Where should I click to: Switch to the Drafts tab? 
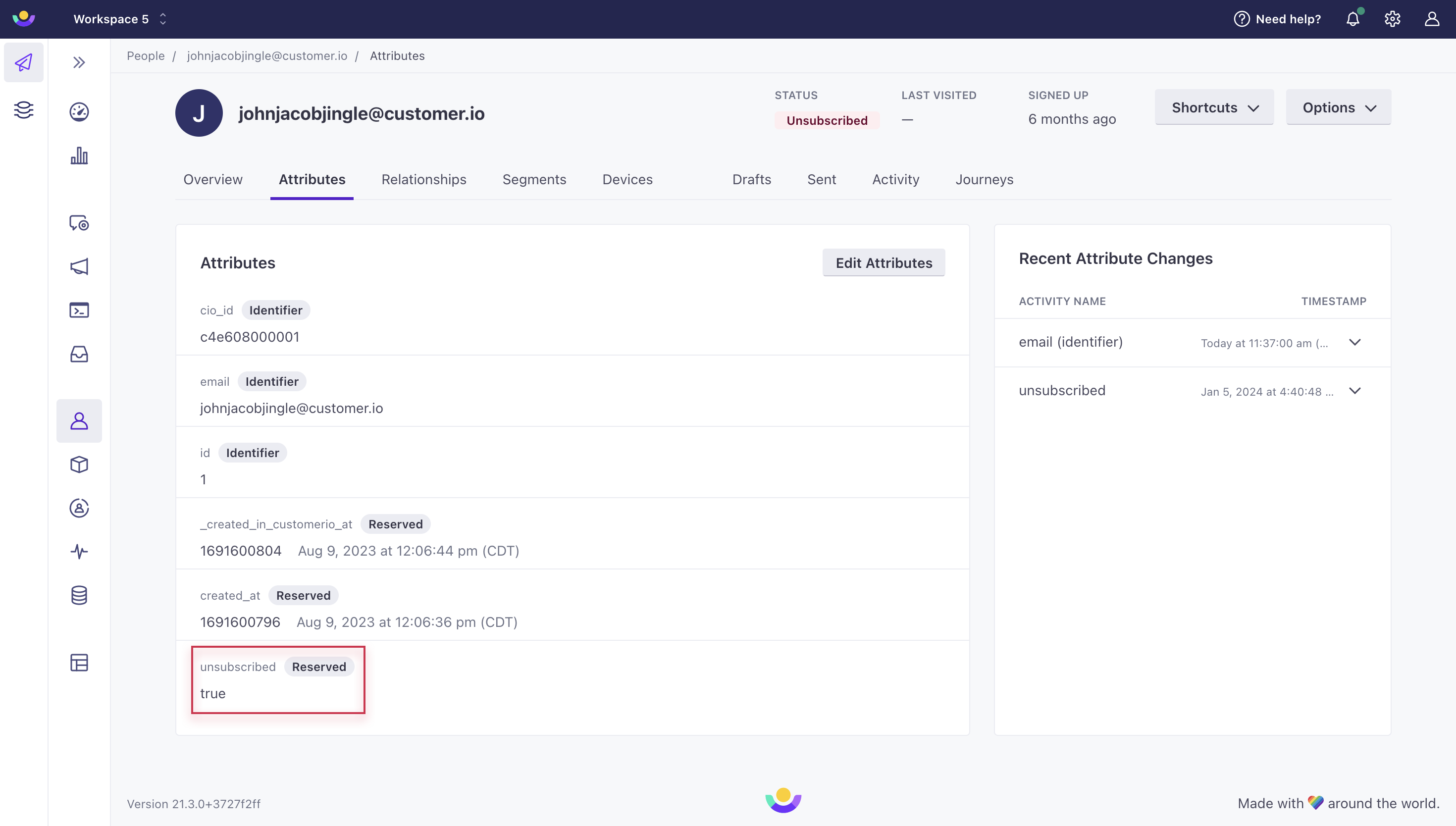tap(752, 179)
